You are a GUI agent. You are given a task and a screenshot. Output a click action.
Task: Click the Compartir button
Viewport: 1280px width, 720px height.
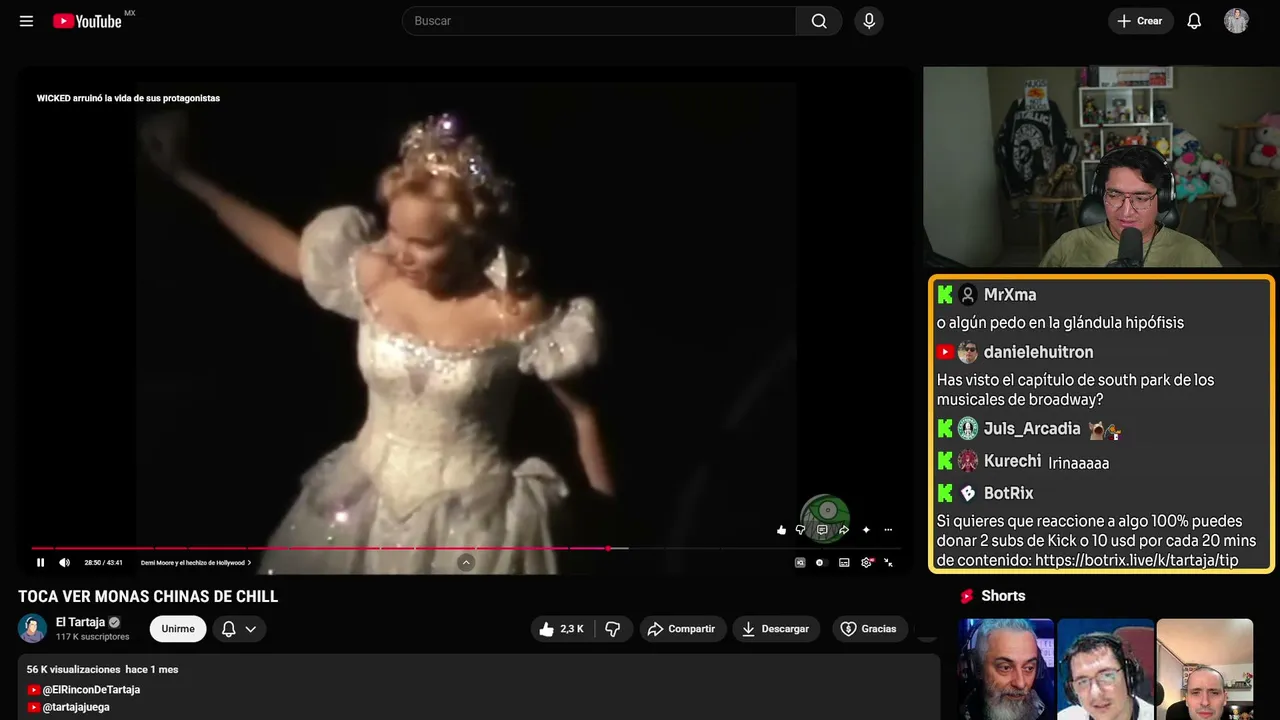[683, 629]
